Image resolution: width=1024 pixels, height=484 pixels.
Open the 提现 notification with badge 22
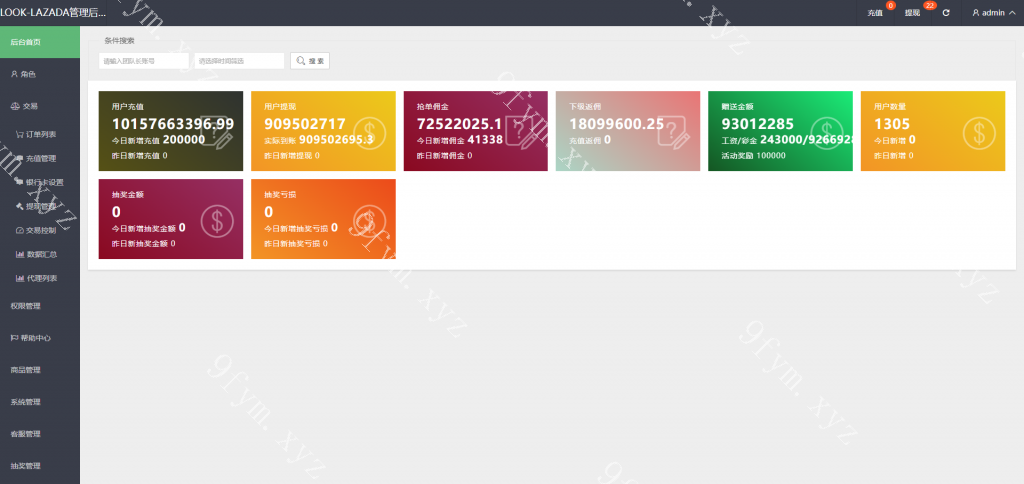tap(912, 13)
